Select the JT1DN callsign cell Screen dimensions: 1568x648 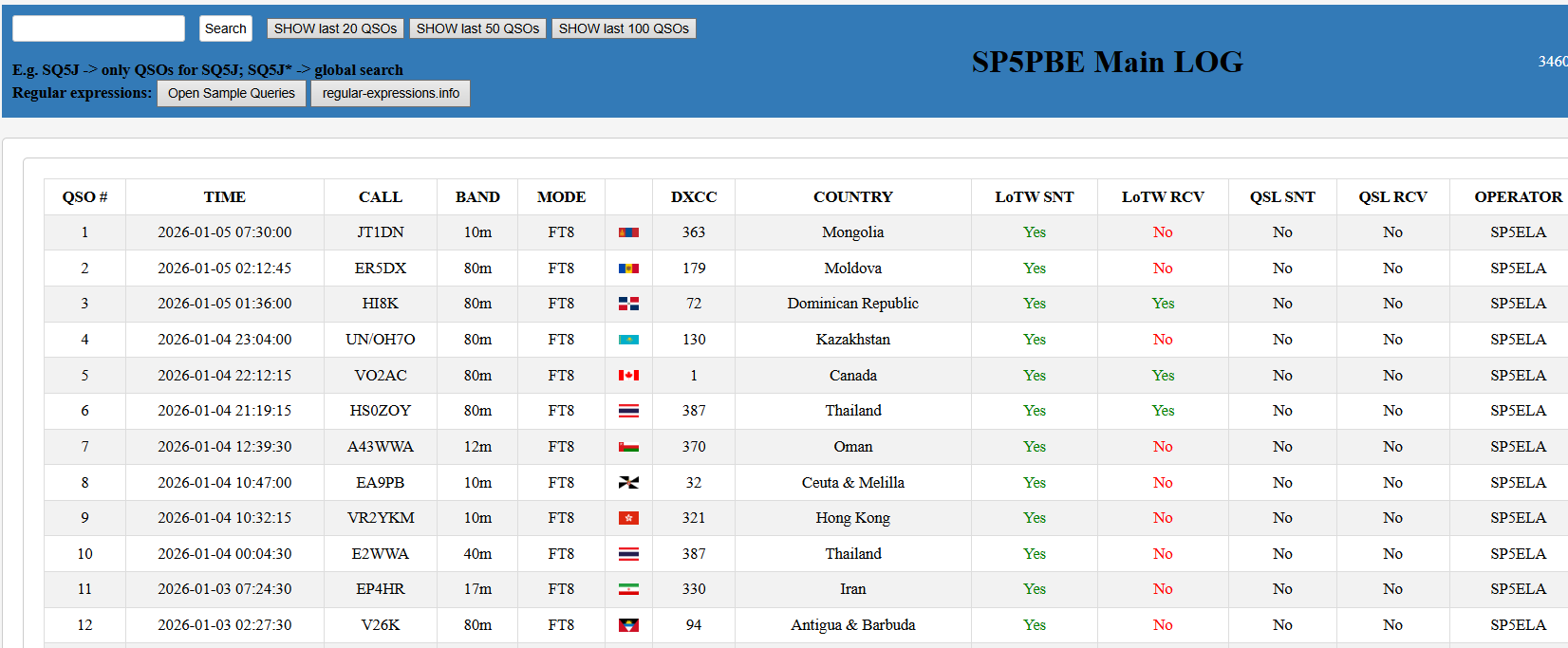[x=380, y=232]
